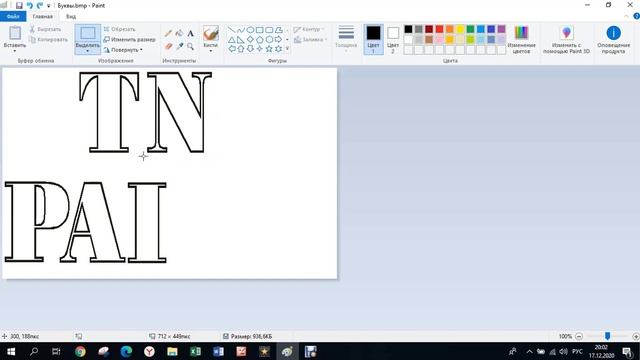640x360 pixels.
Task: Open Windows Start menu
Action: [x=11, y=351]
